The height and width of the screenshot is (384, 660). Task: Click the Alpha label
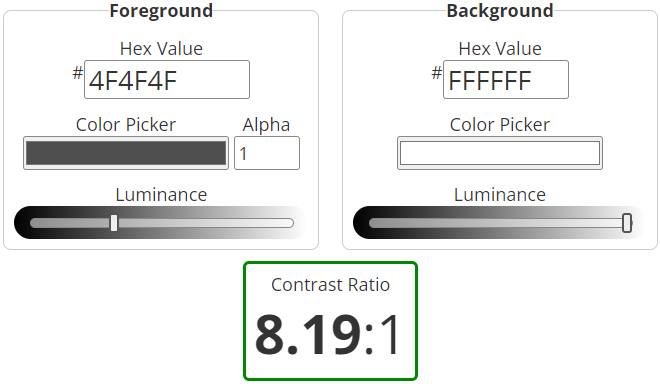pos(266,125)
